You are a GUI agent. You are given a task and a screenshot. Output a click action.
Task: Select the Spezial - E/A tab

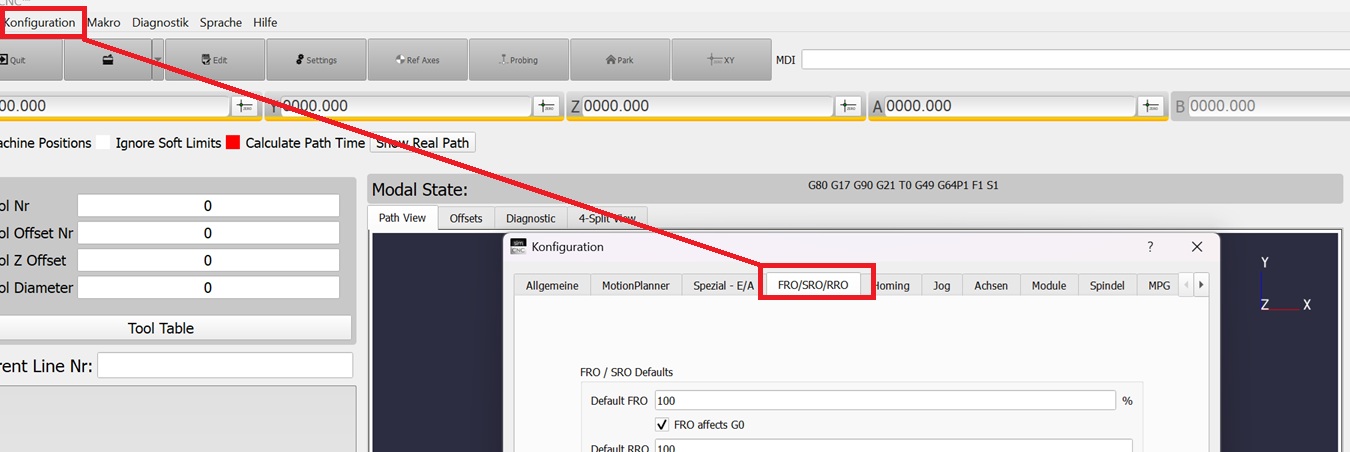click(723, 285)
